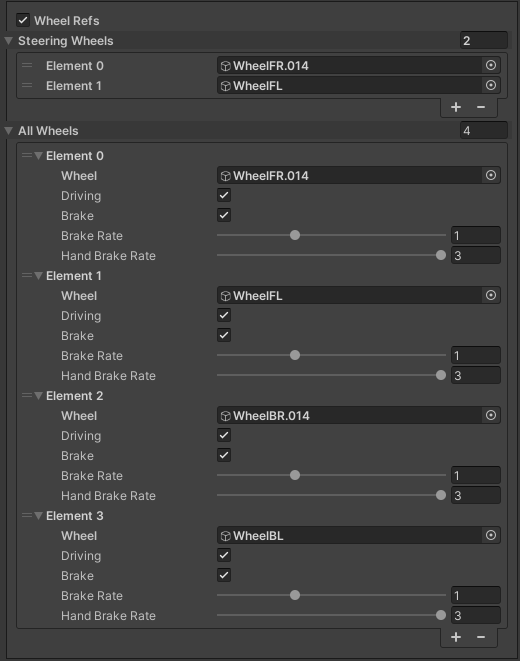Click Steering Wheels size field showing 2
Screen dimensions: 520x661
pyautogui.click(x=484, y=40)
